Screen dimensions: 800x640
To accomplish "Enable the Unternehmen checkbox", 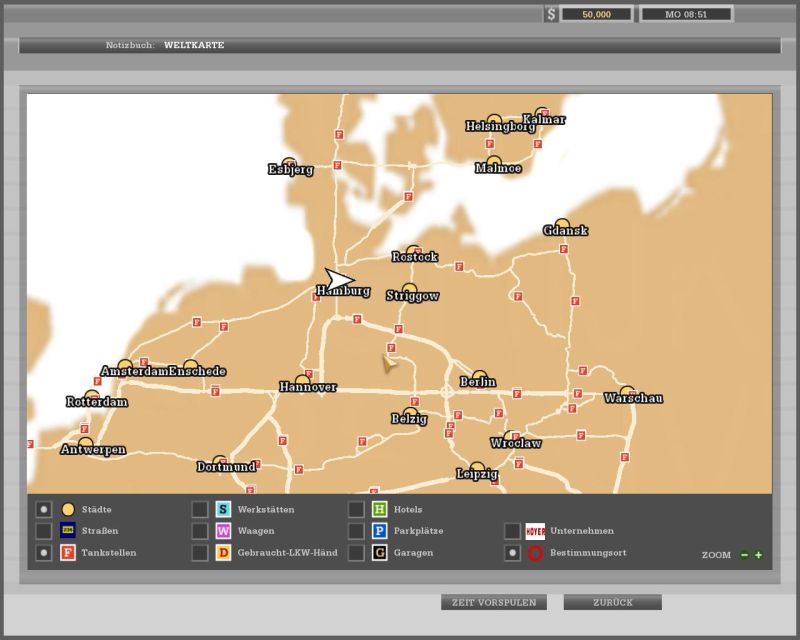I will (512, 531).
